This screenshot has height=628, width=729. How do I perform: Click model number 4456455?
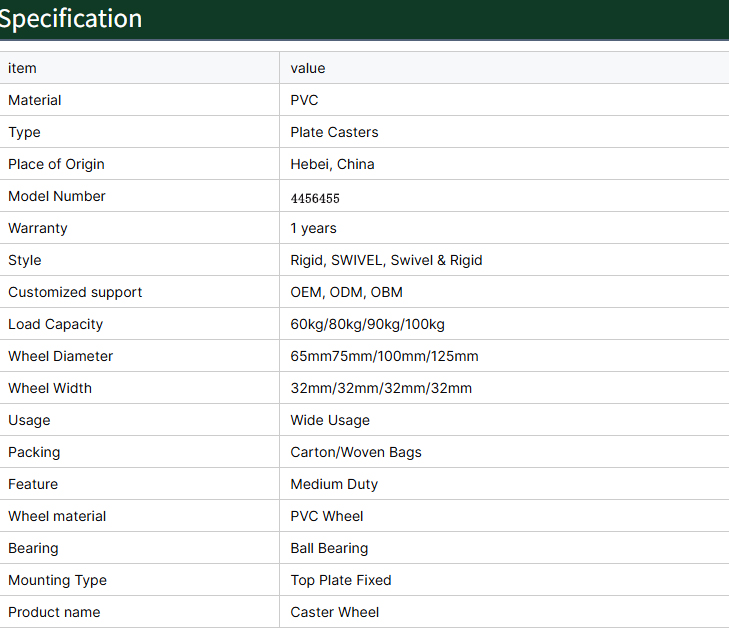tap(315, 198)
